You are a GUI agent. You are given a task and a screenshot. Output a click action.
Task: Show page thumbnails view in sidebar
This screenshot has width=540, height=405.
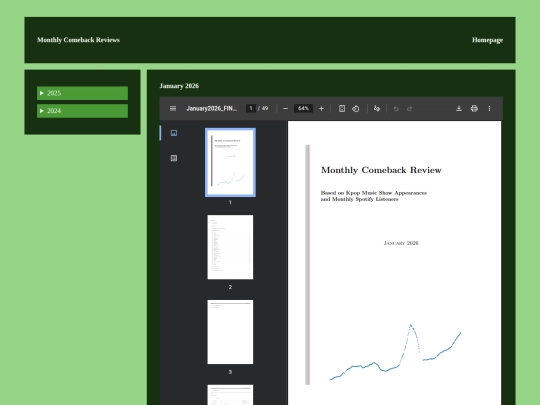coord(174,133)
